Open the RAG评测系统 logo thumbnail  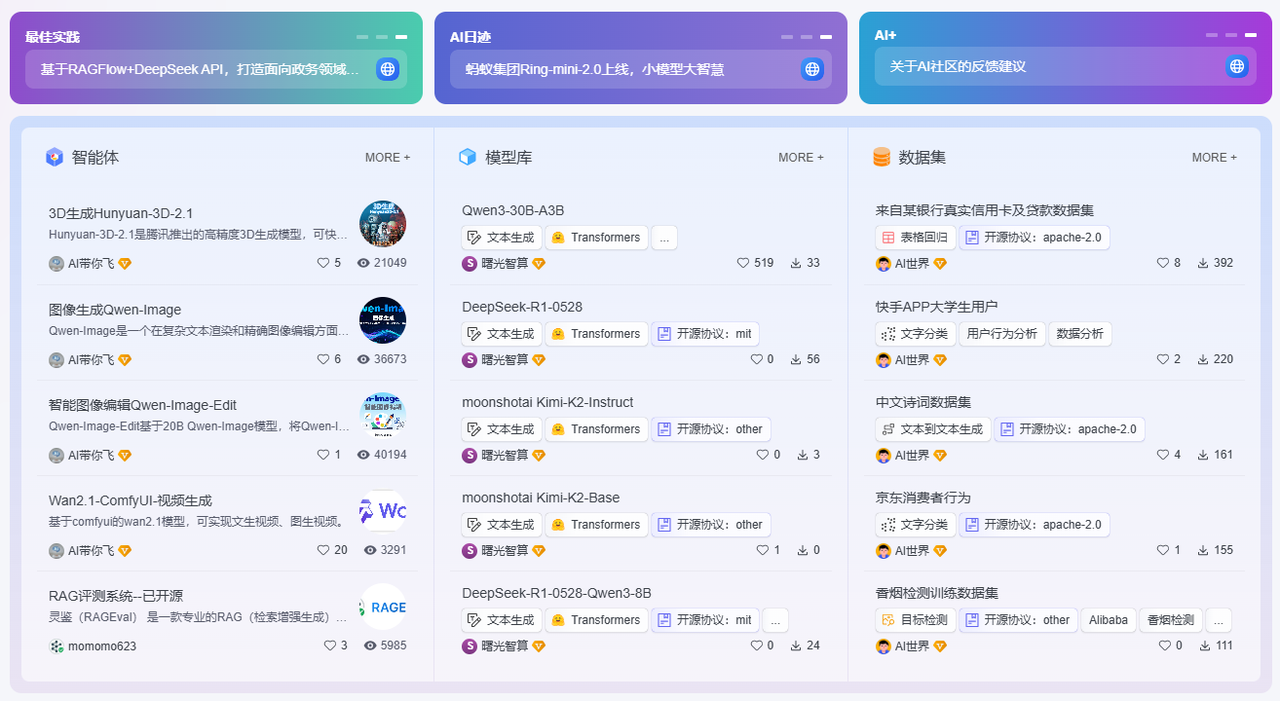pos(383,607)
